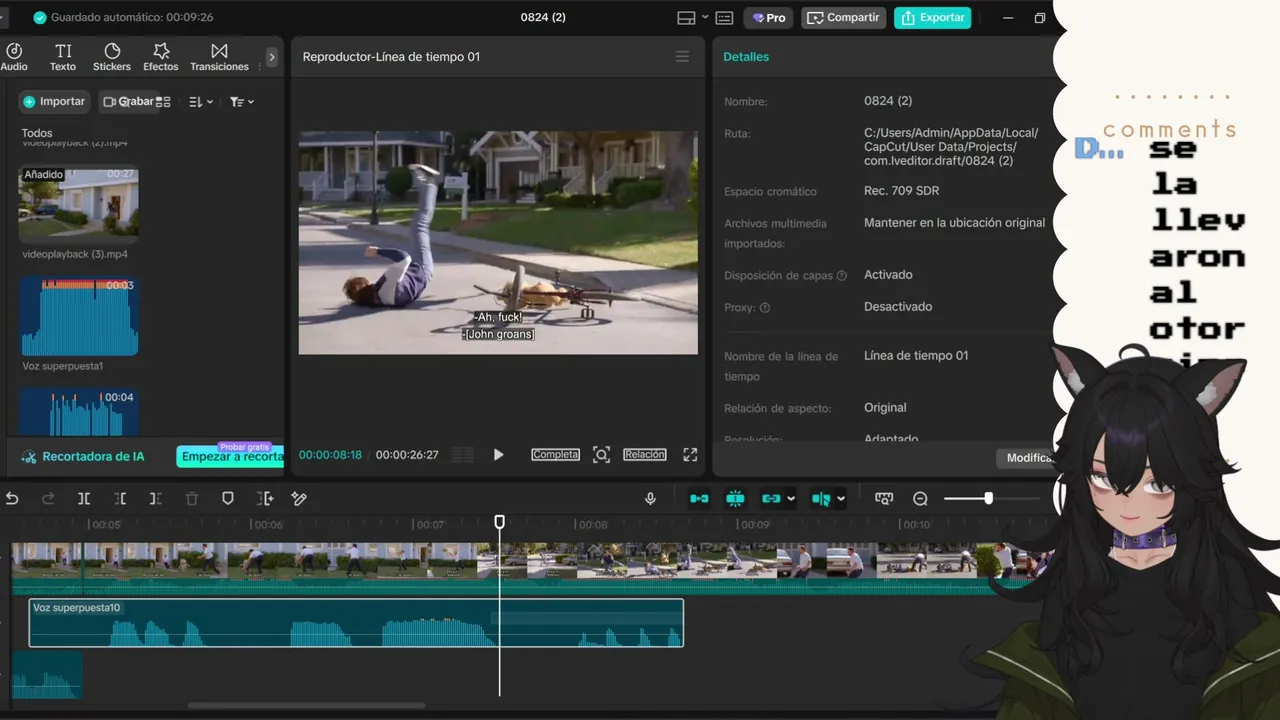The height and width of the screenshot is (720, 1280).
Task: Trim clip left of the playhead
Action: pyautogui.click(x=120, y=498)
